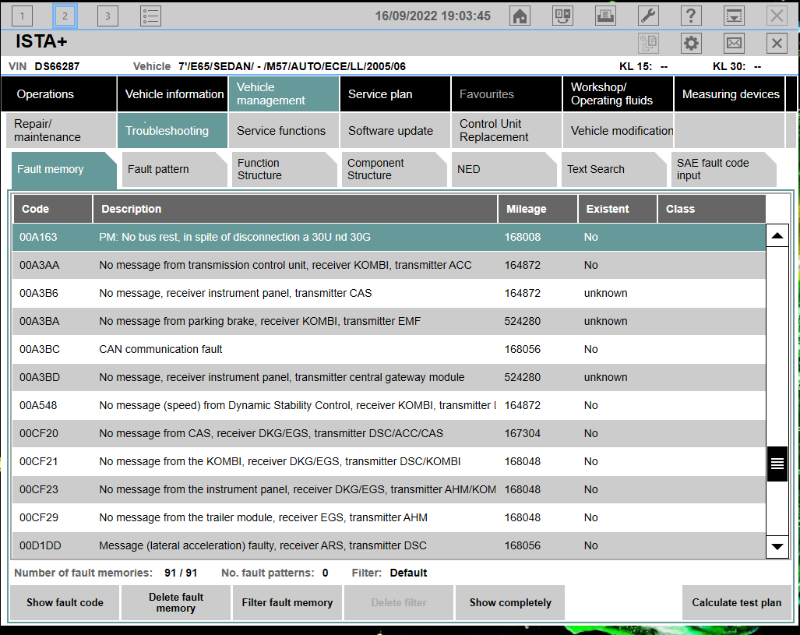
Task: Open the vehicle connection manager icon
Action: (x=562, y=16)
